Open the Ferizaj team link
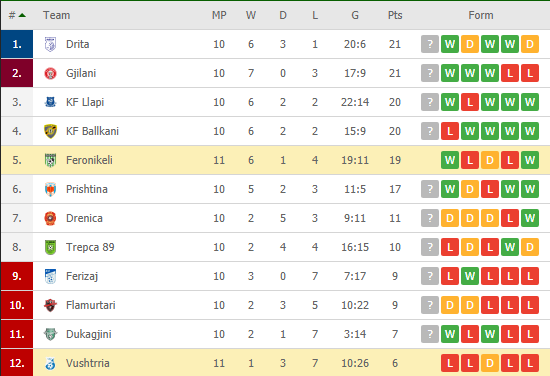 (82, 276)
